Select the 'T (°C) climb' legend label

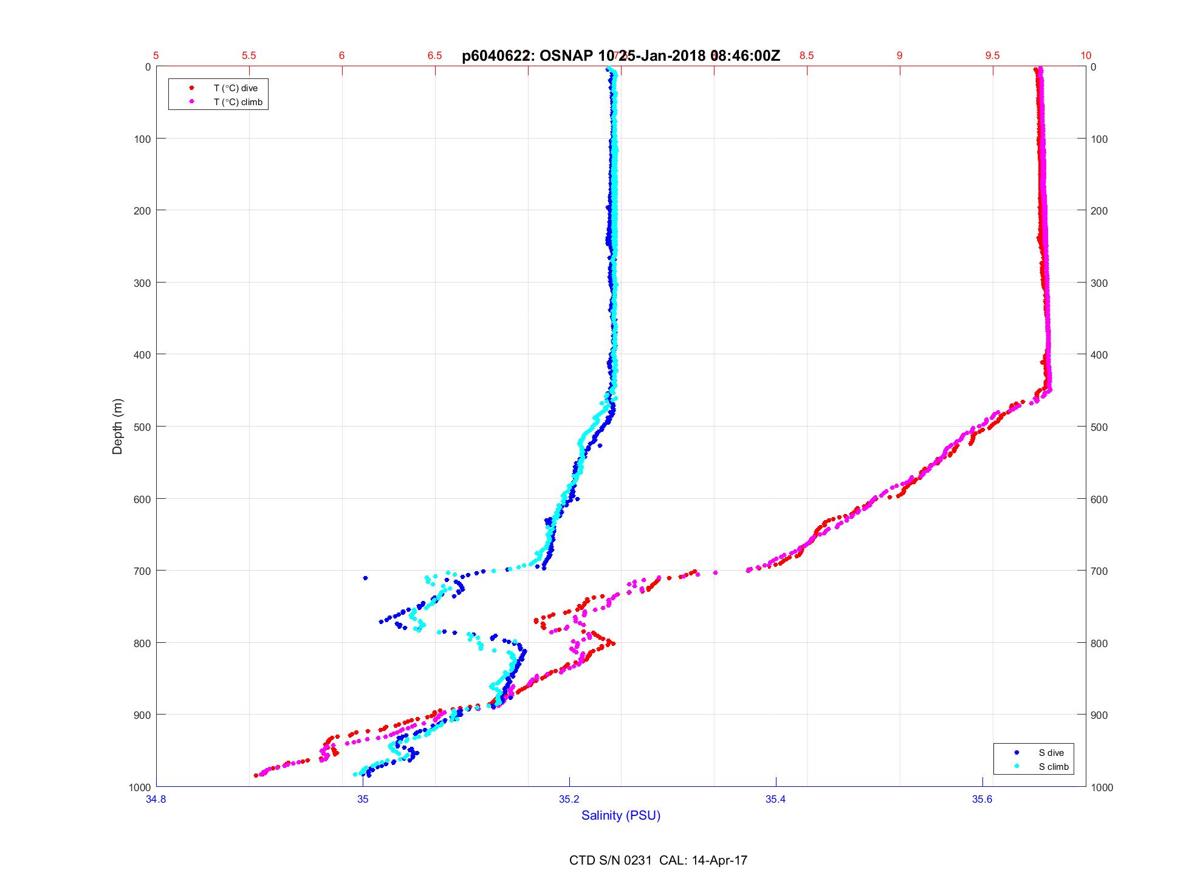[x=239, y=102]
